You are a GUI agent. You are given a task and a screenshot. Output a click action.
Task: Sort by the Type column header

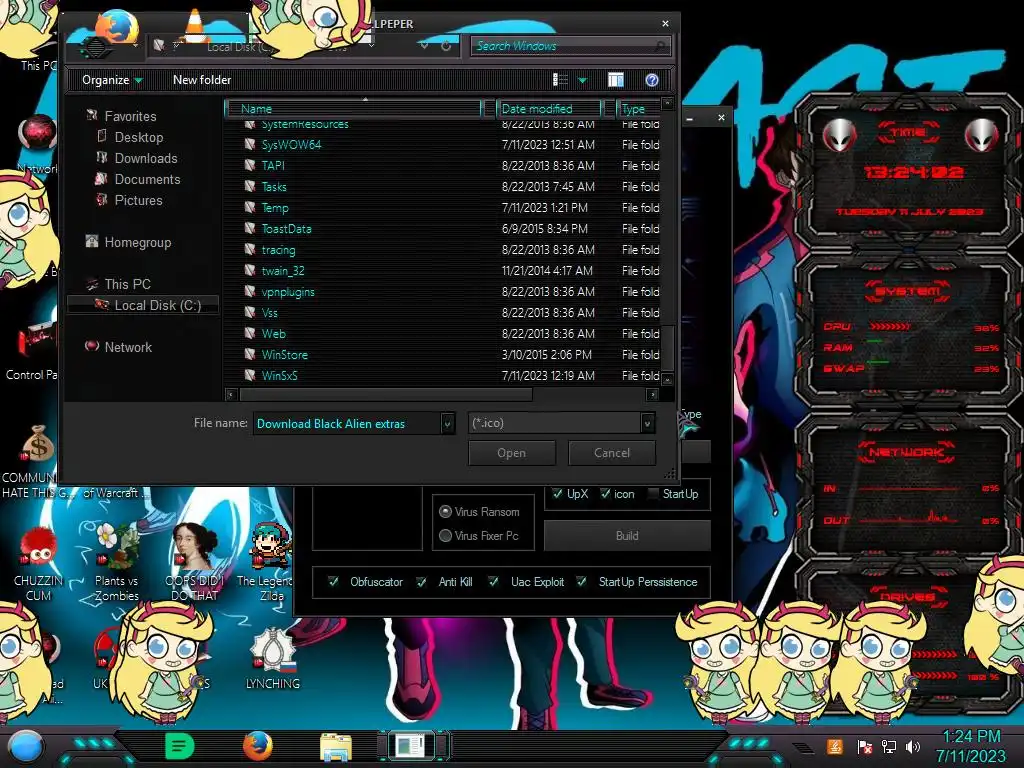[x=638, y=108]
